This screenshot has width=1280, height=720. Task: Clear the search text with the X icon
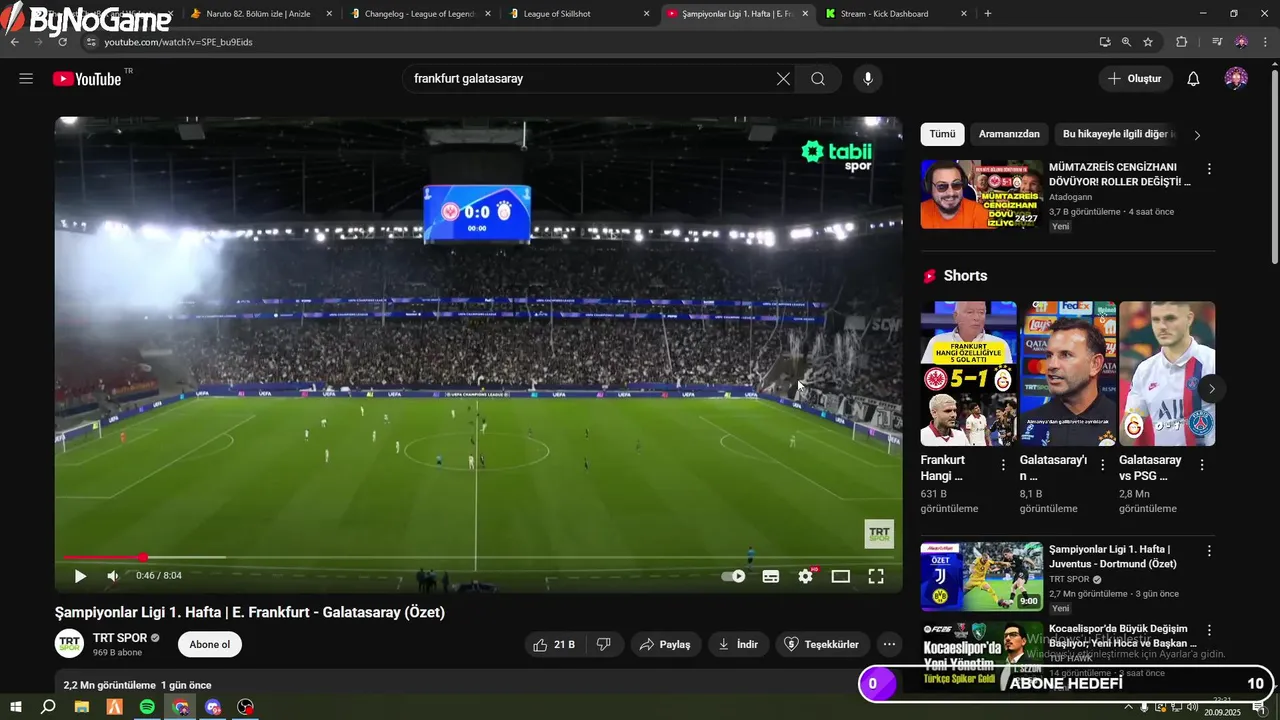pos(783,79)
